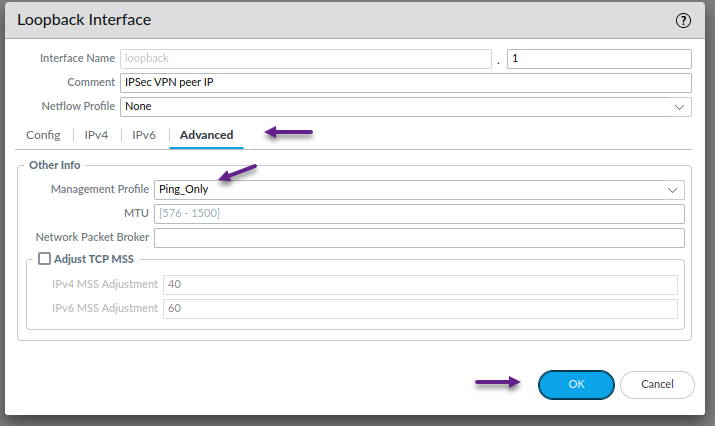Switch to the IPv4 tab
Image resolution: width=715 pixels, height=426 pixels.
pyautogui.click(x=96, y=135)
